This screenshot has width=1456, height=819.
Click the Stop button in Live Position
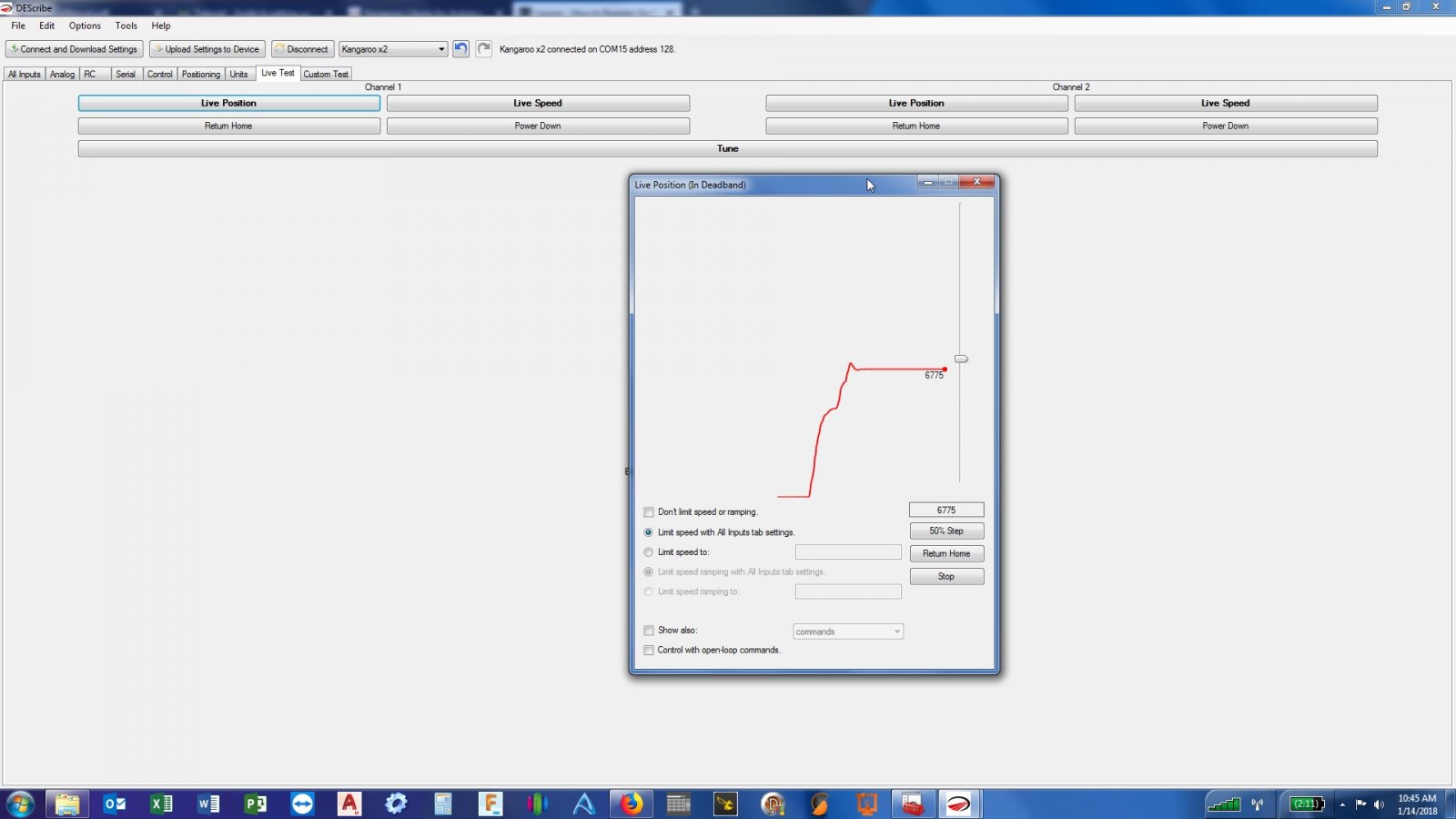(946, 577)
